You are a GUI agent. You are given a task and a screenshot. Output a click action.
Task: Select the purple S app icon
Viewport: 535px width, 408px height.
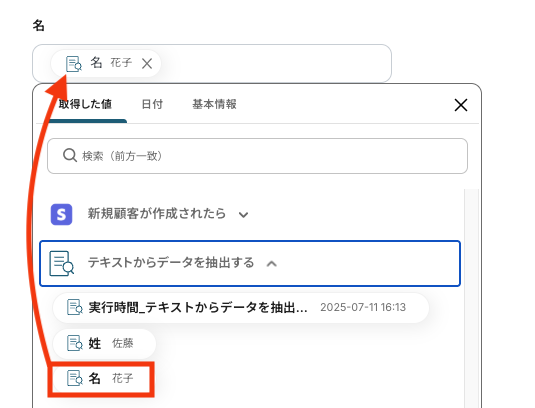pyautogui.click(x=61, y=214)
